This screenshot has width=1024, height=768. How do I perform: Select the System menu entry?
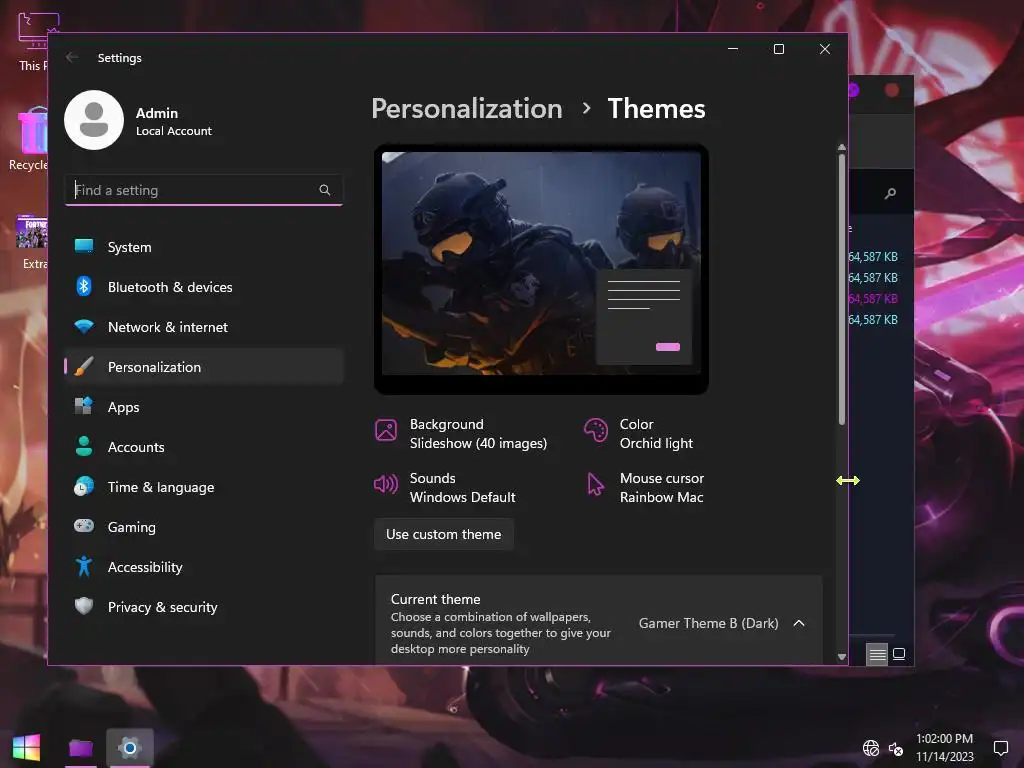pyautogui.click(x=129, y=248)
